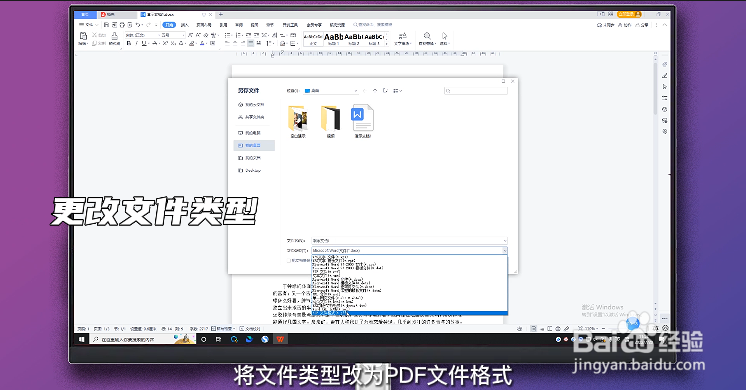The width and height of the screenshot is (746, 390).
Task: Expand the file name history dropdown arrow
Action: coord(505,241)
